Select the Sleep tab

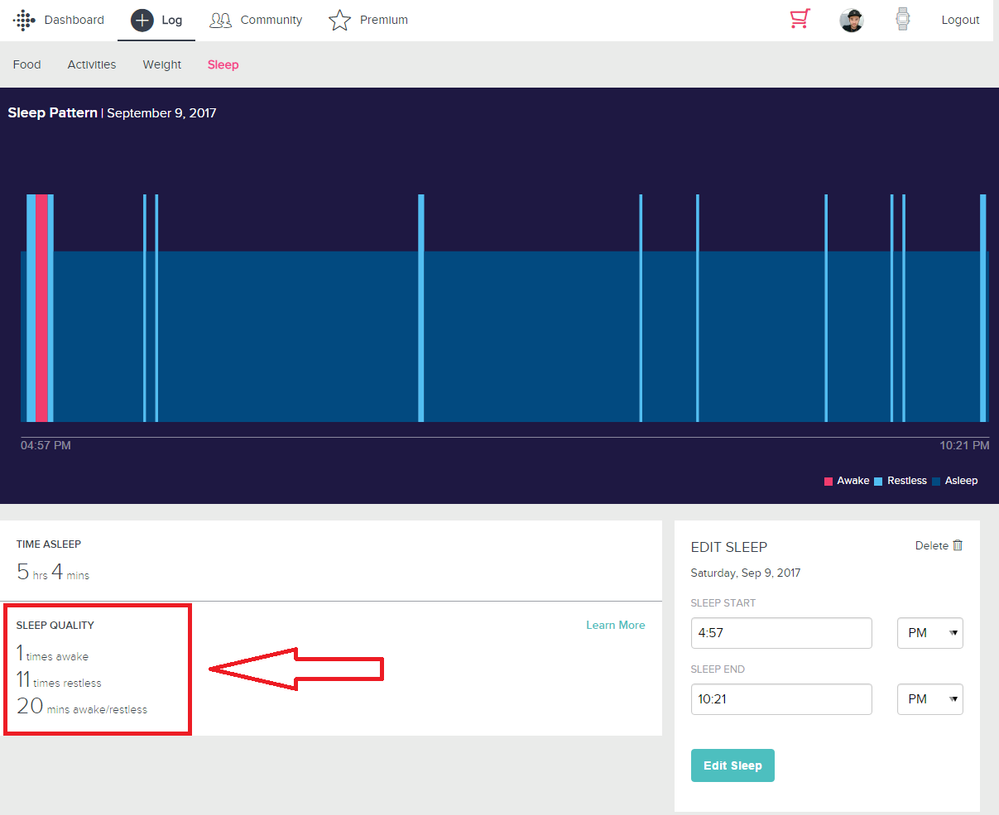(223, 65)
